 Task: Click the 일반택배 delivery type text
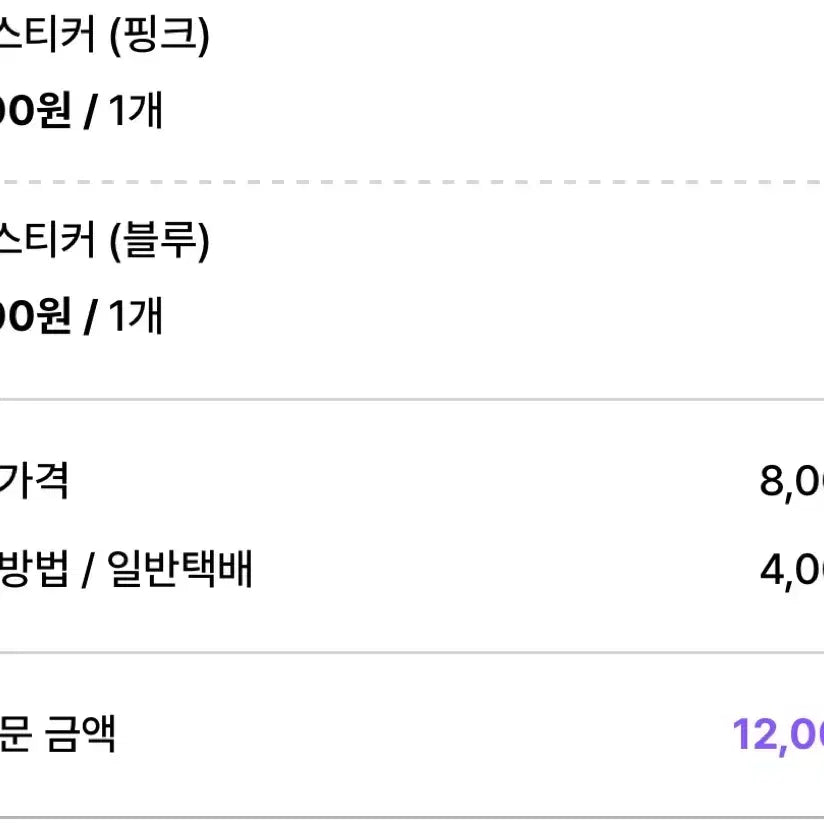[180, 568]
